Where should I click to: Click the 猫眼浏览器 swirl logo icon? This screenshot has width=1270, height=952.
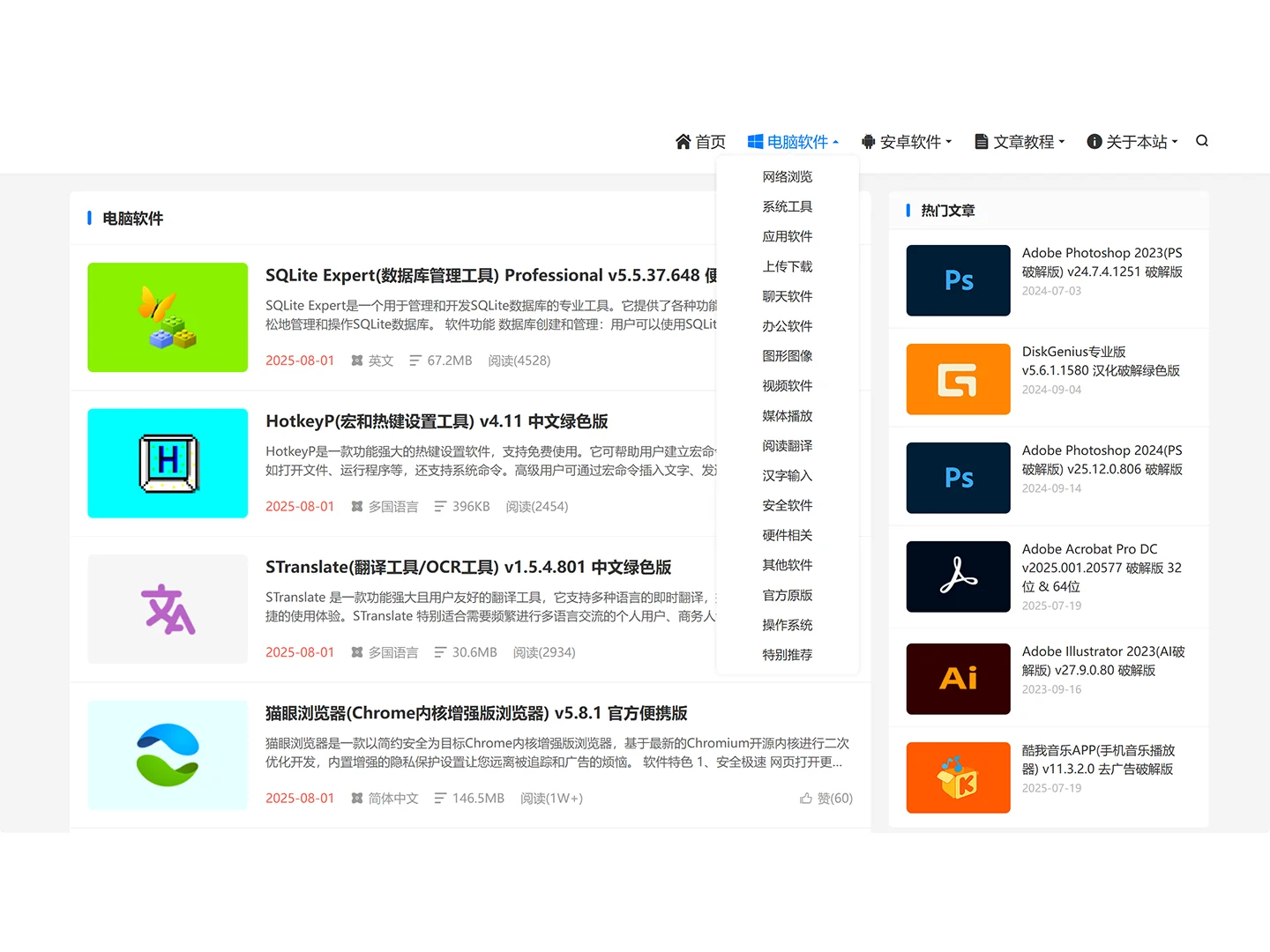(x=167, y=755)
